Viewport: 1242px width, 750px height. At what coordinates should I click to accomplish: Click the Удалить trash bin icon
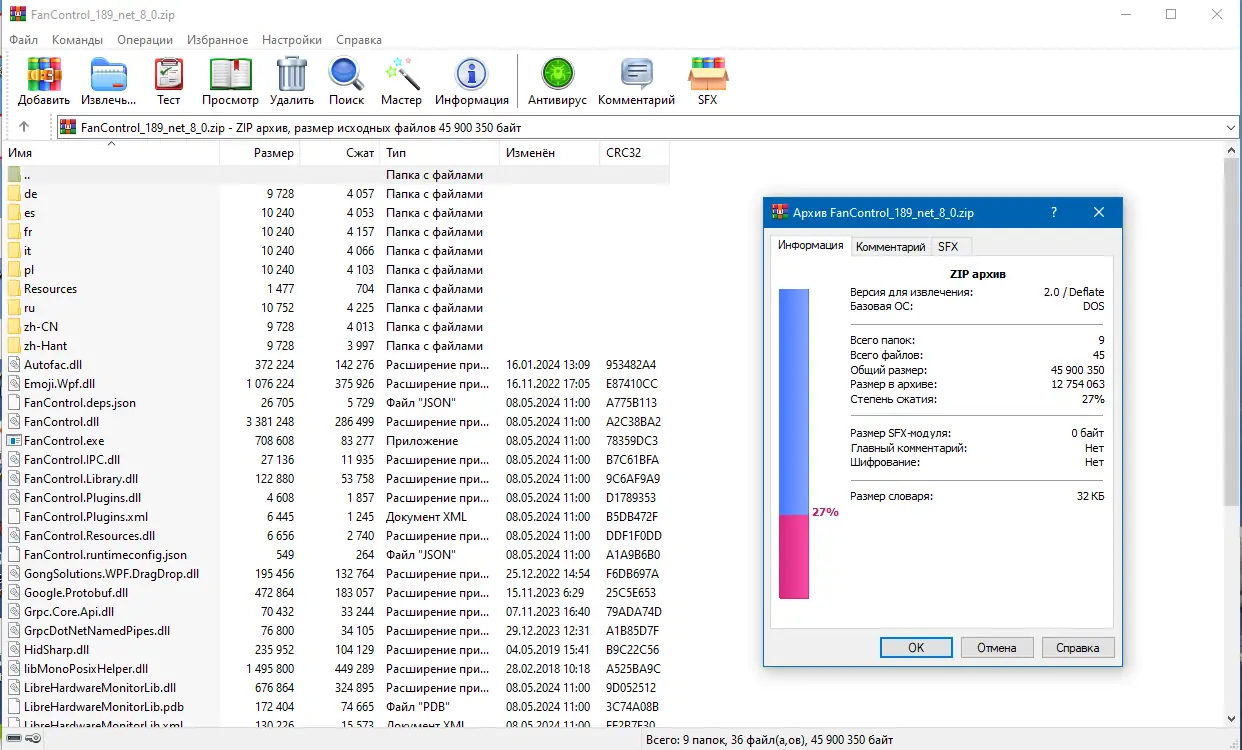coord(292,75)
